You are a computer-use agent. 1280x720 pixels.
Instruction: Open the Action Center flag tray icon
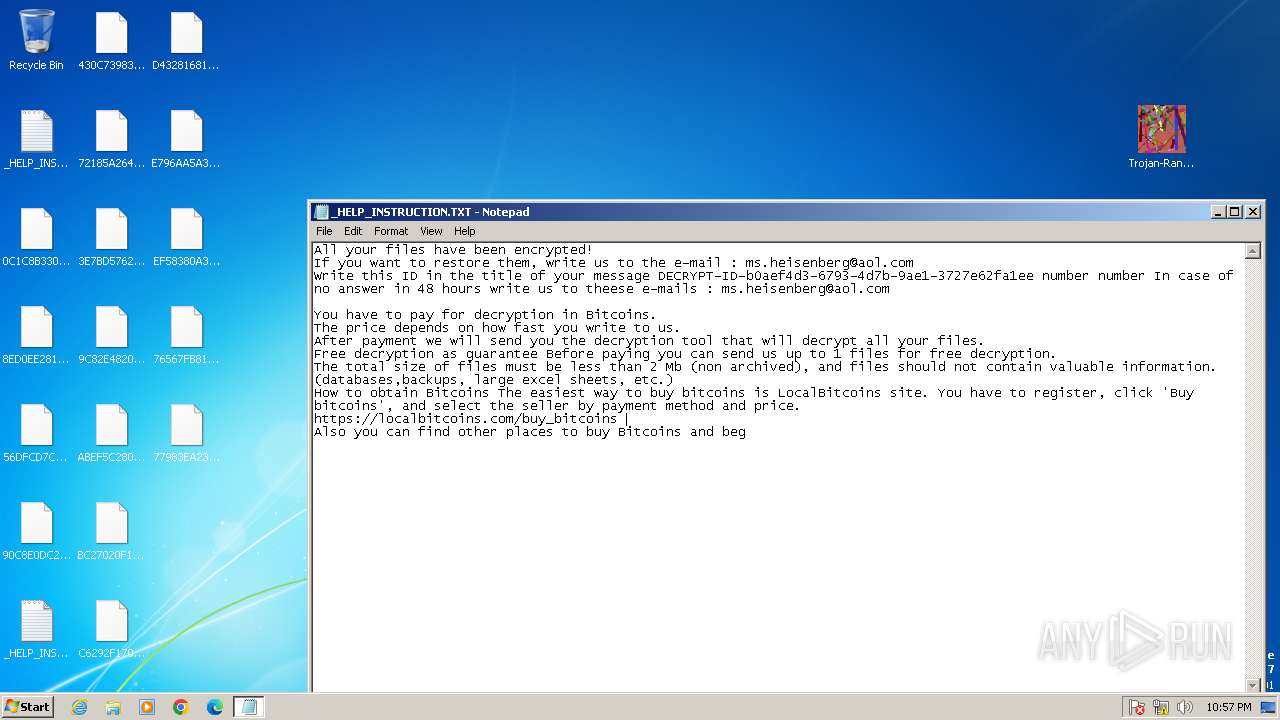point(1137,707)
